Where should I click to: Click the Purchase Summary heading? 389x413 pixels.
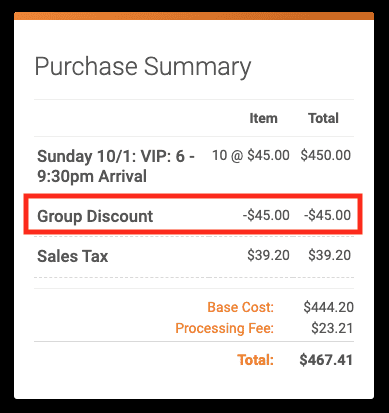click(143, 67)
